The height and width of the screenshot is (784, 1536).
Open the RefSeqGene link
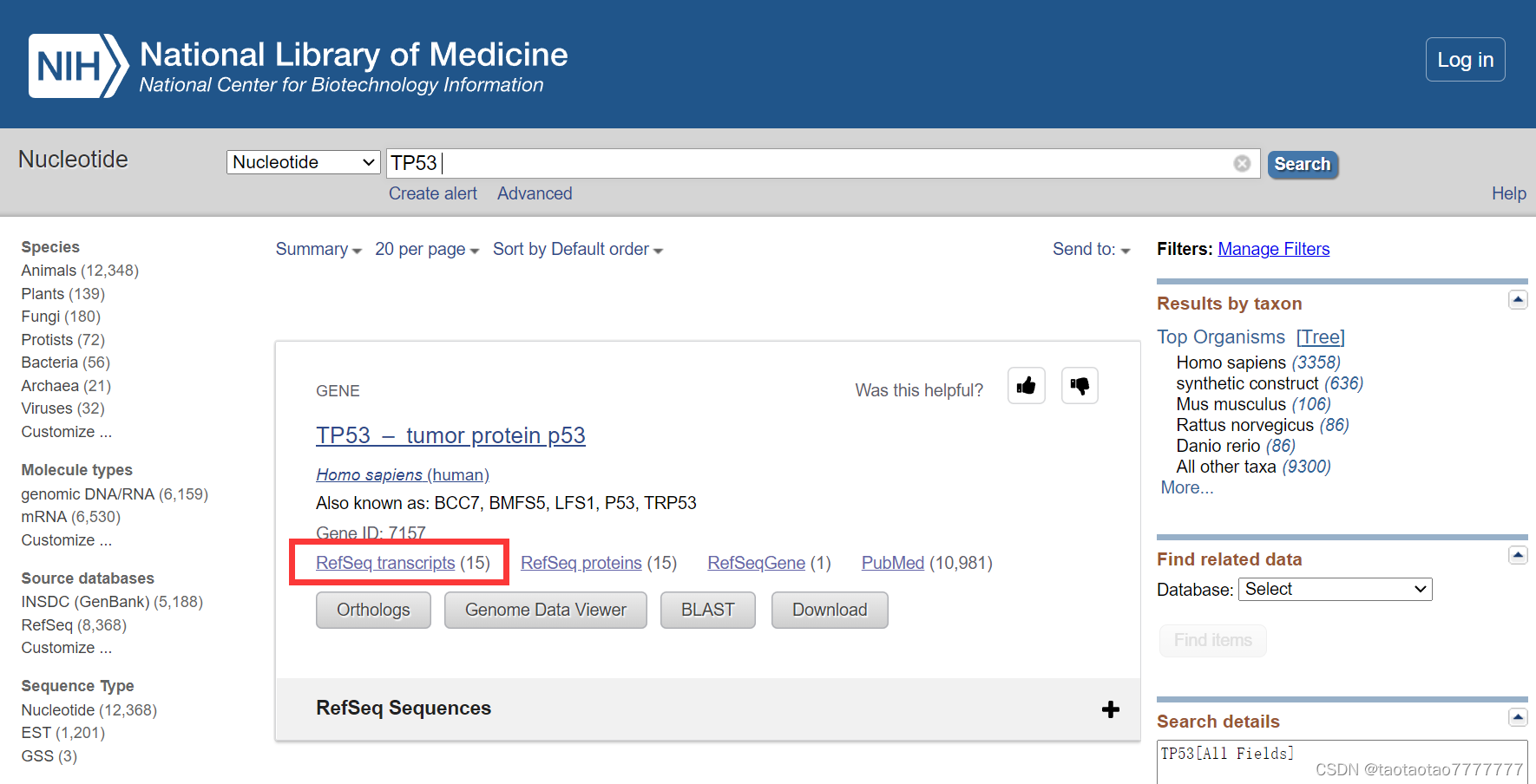(756, 563)
